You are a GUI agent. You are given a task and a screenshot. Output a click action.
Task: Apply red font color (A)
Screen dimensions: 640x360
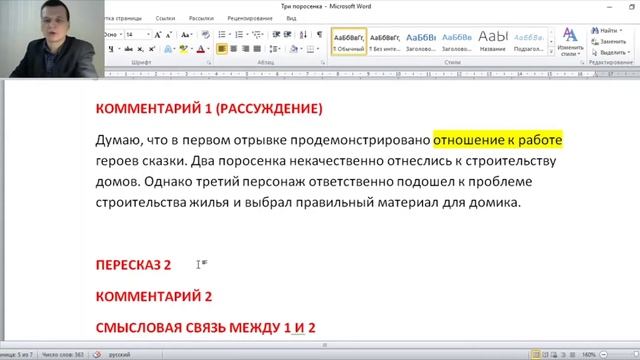(200, 49)
